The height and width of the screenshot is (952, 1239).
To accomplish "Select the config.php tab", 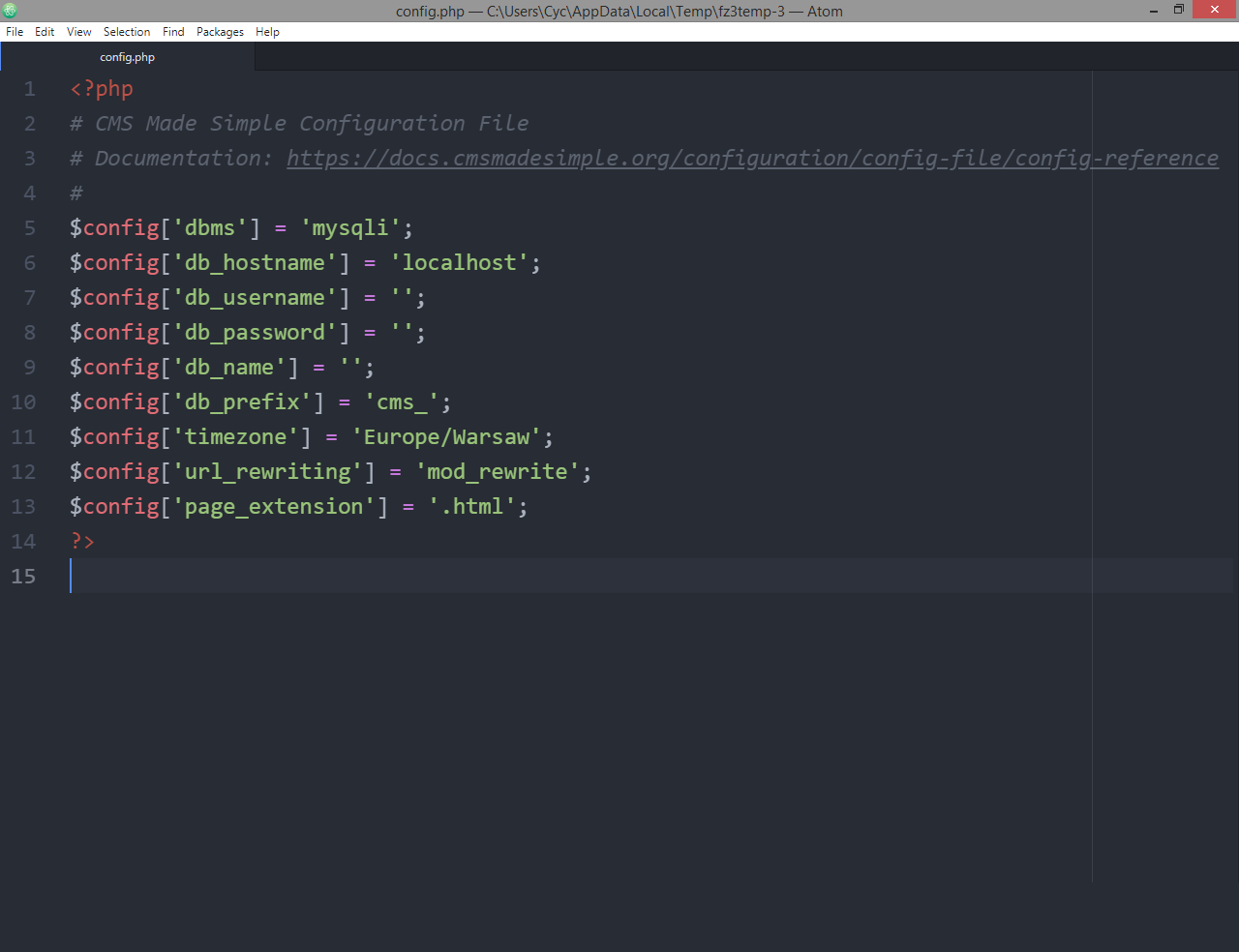I will click(127, 56).
